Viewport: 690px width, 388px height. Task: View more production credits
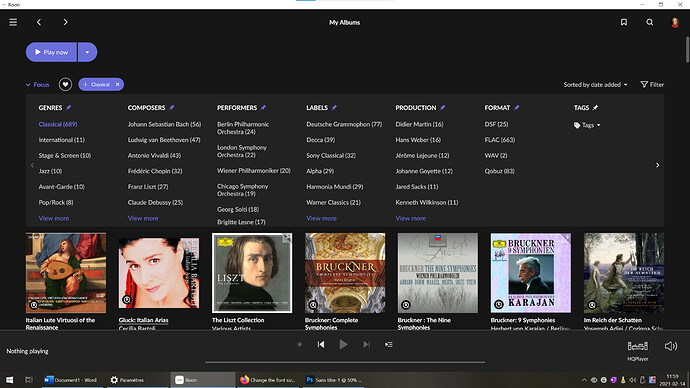coord(411,218)
